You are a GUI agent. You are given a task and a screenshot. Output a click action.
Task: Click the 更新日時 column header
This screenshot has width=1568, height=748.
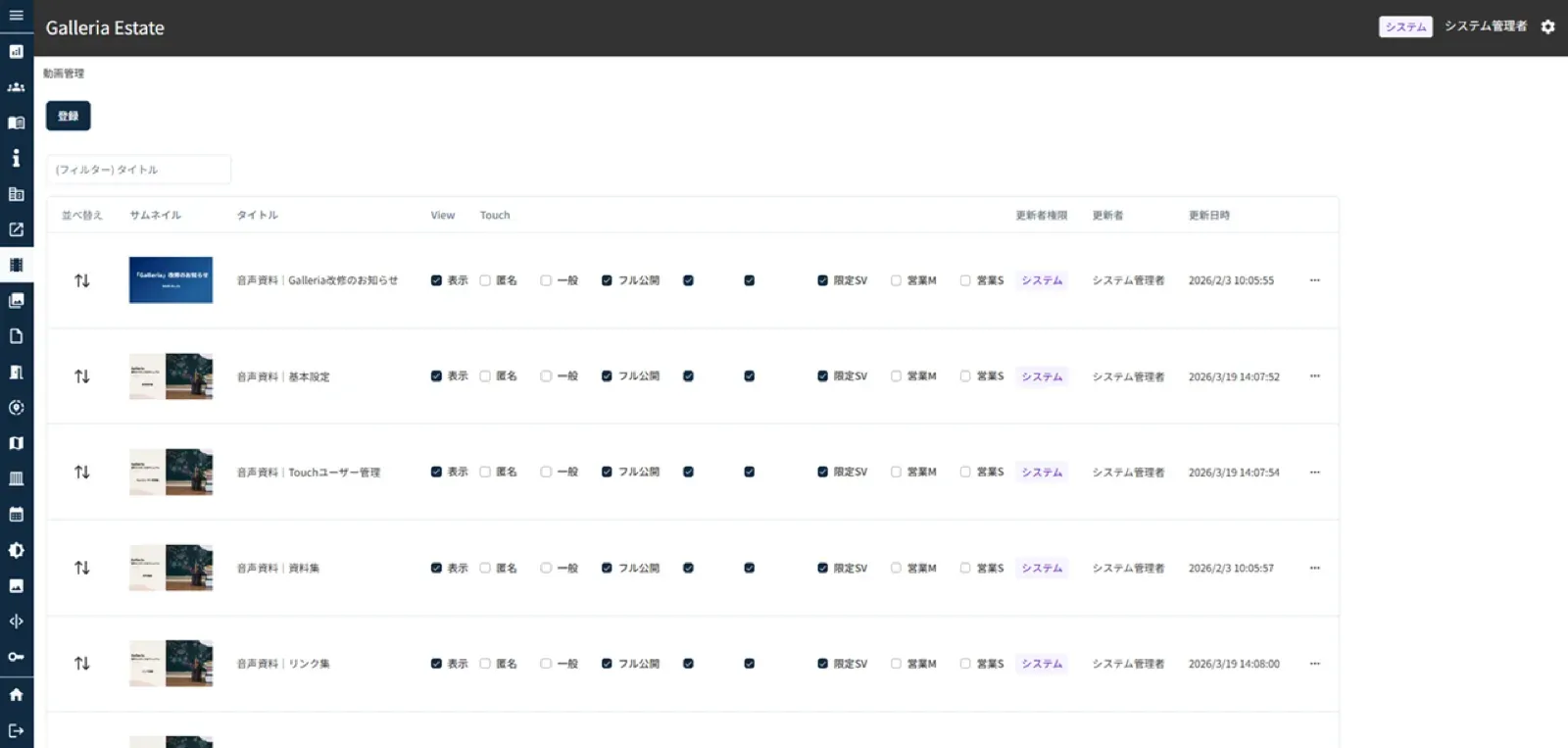click(1208, 215)
